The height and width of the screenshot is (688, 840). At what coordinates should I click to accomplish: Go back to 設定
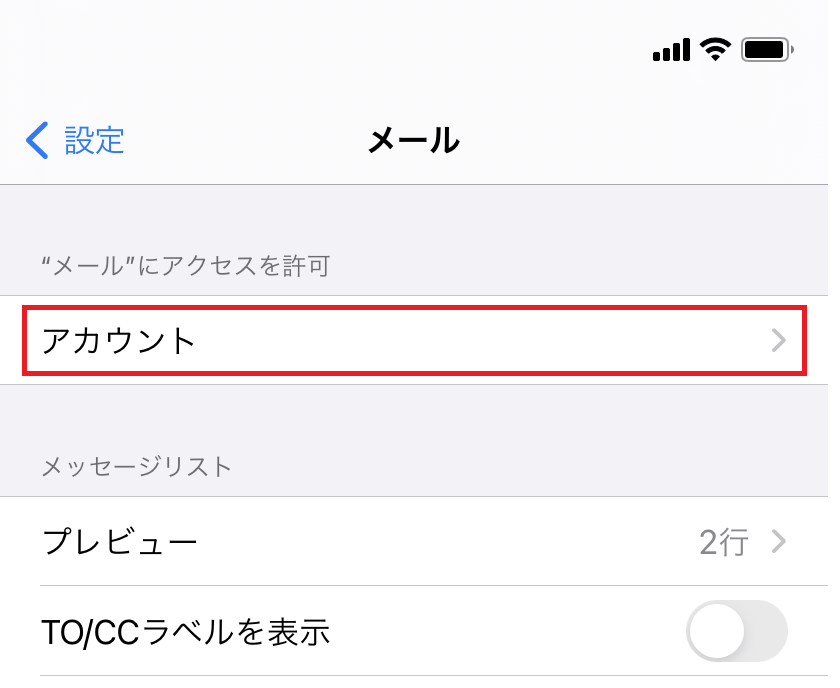75,140
